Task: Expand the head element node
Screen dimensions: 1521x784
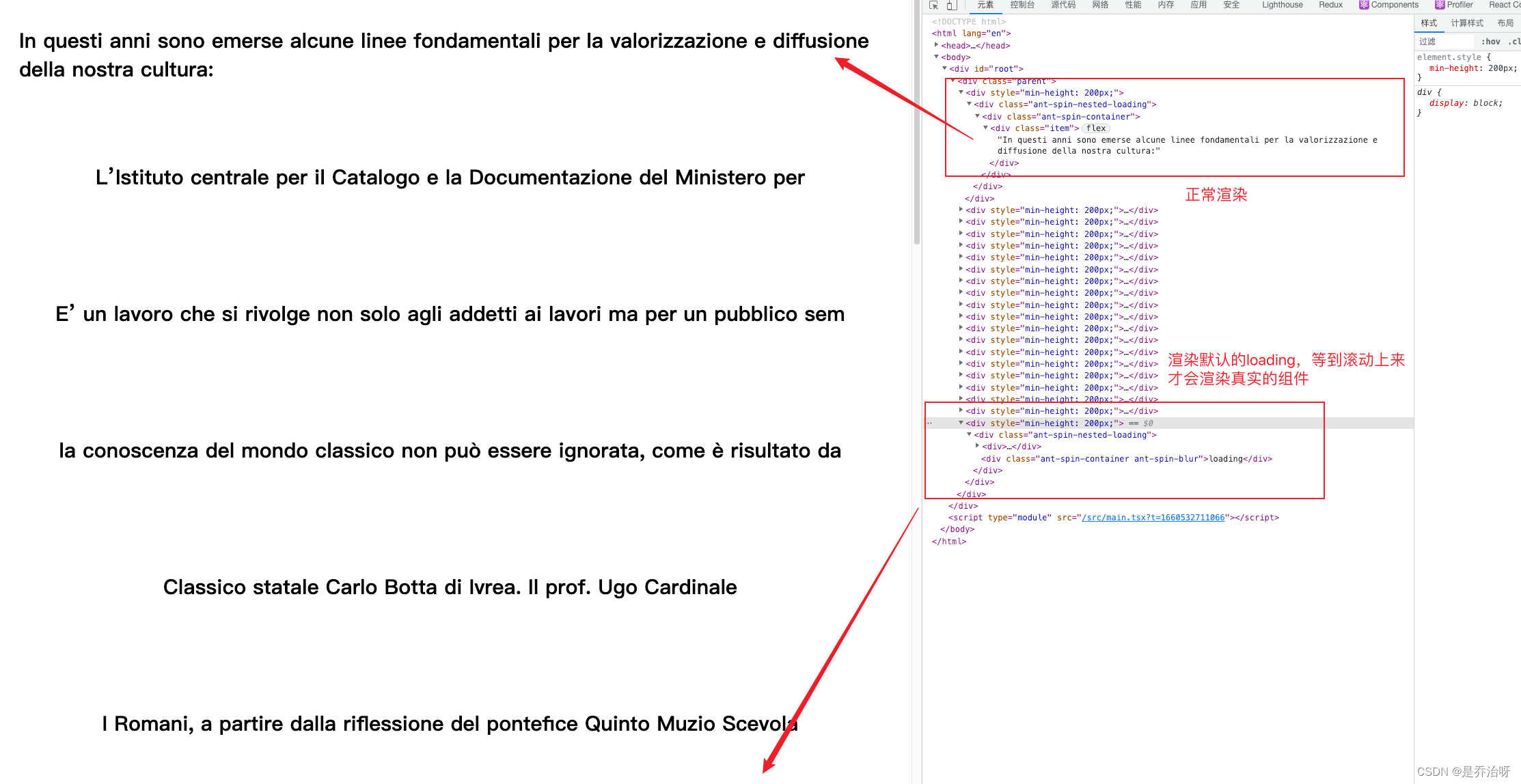Action: click(937, 45)
